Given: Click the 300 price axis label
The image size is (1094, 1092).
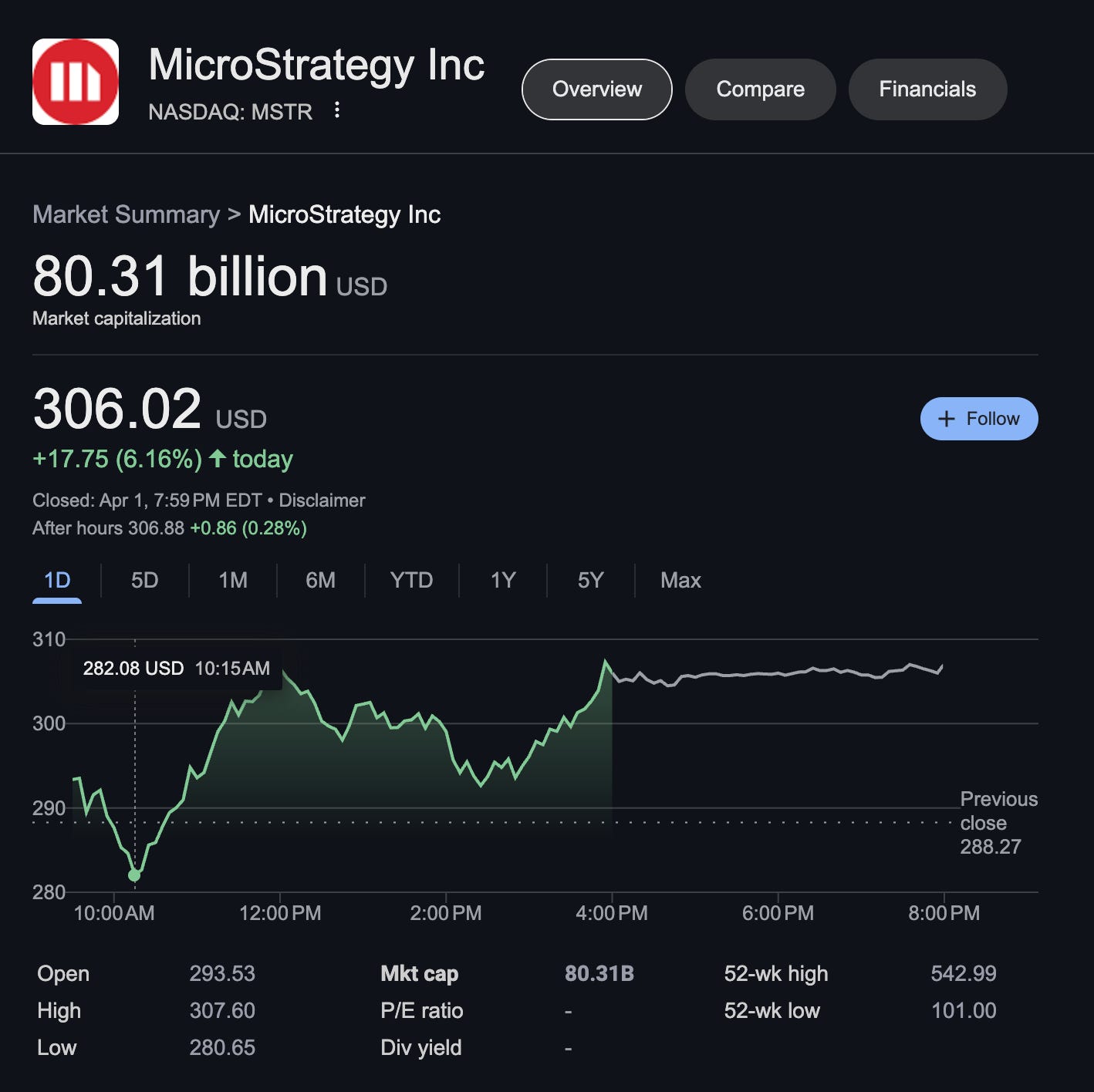Looking at the screenshot, I should click(49, 723).
